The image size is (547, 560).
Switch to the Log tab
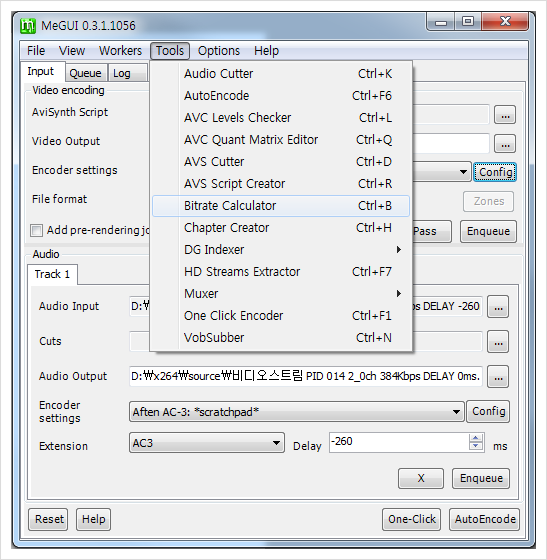(x=127, y=73)
